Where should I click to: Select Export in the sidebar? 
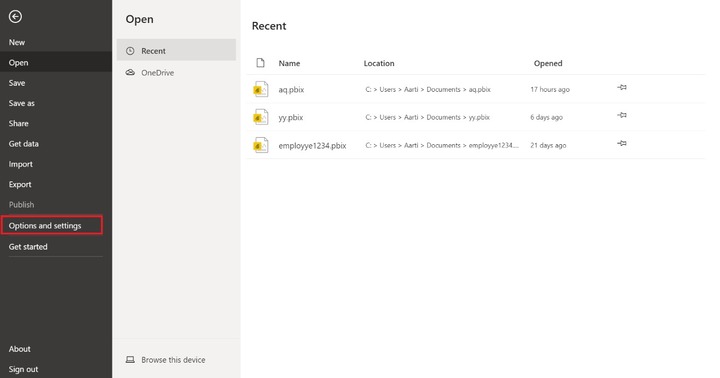(x=20, y=184)
